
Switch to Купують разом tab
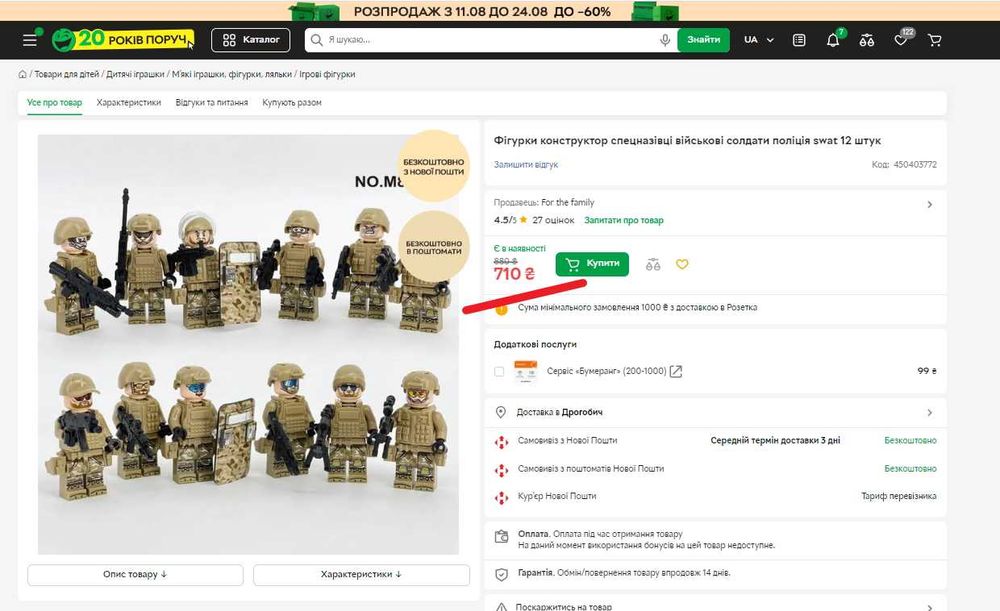point(292,102)
